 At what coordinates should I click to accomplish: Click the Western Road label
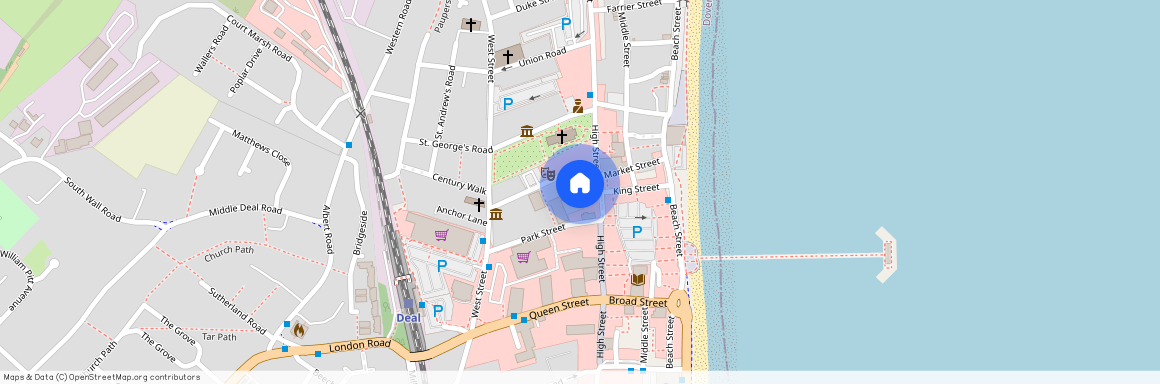coord(398,27)
